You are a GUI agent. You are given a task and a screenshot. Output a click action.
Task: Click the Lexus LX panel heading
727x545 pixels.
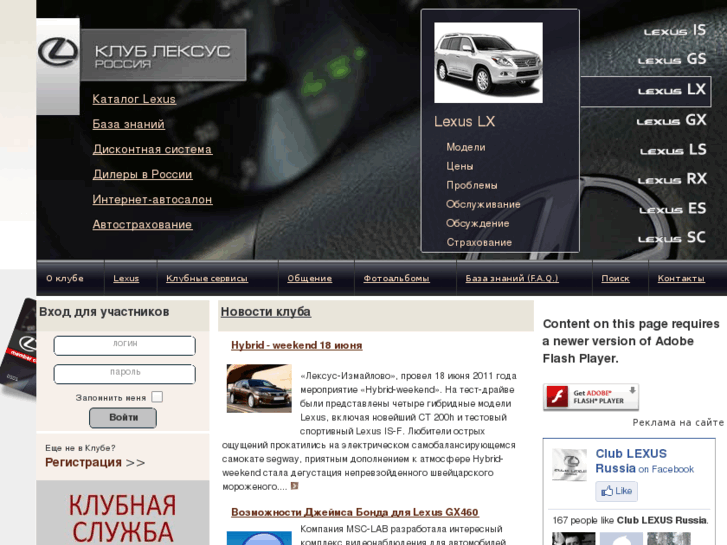(x=465, y=122)
